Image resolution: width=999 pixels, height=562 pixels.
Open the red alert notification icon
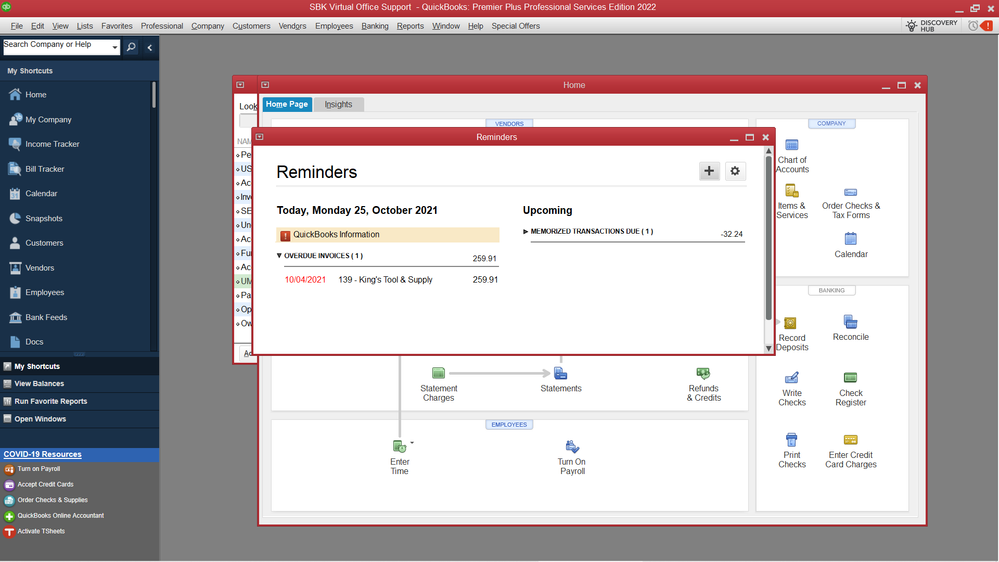(987, 26)
